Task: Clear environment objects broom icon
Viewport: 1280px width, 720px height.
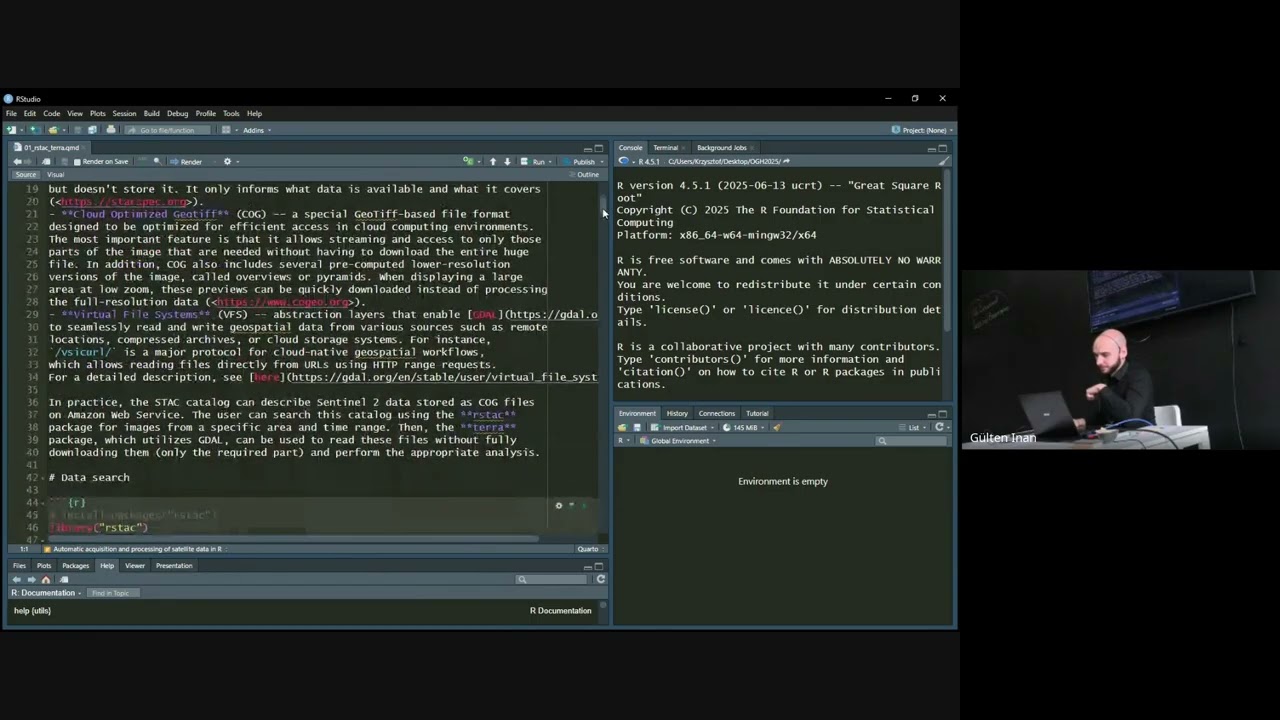Action: (x=776, y=427)
